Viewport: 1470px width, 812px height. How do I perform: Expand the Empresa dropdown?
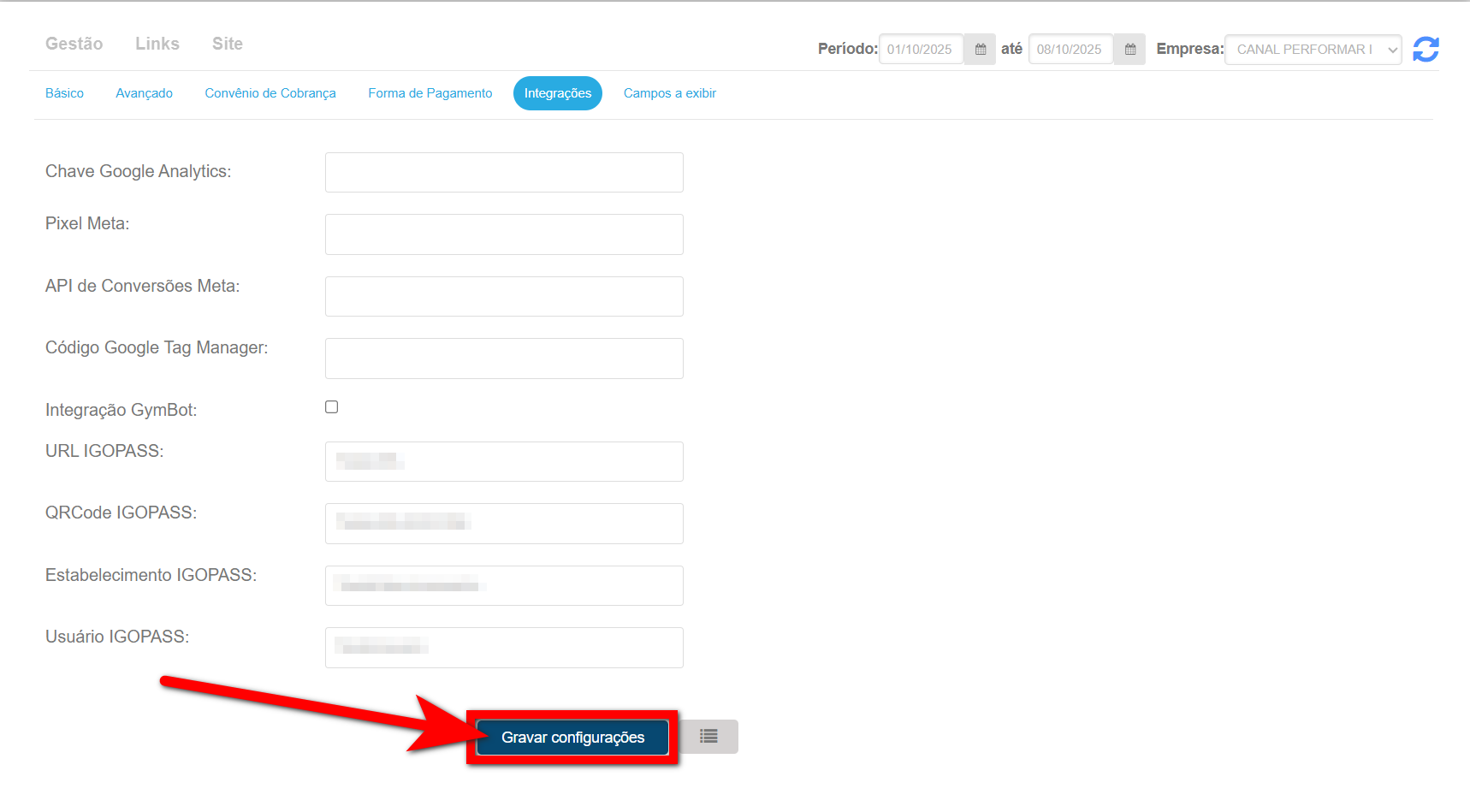tap(1313, 50)
